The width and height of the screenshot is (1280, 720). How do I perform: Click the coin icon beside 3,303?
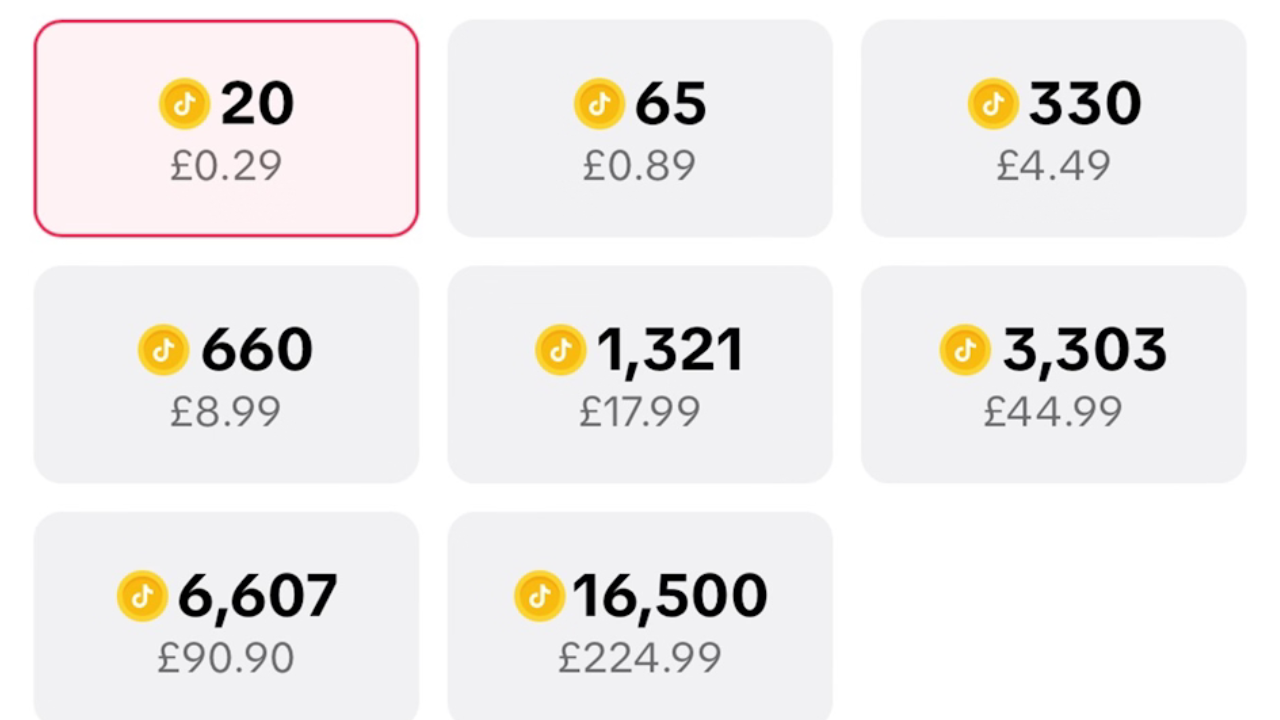pyautogui.click(x=965, y=350)
